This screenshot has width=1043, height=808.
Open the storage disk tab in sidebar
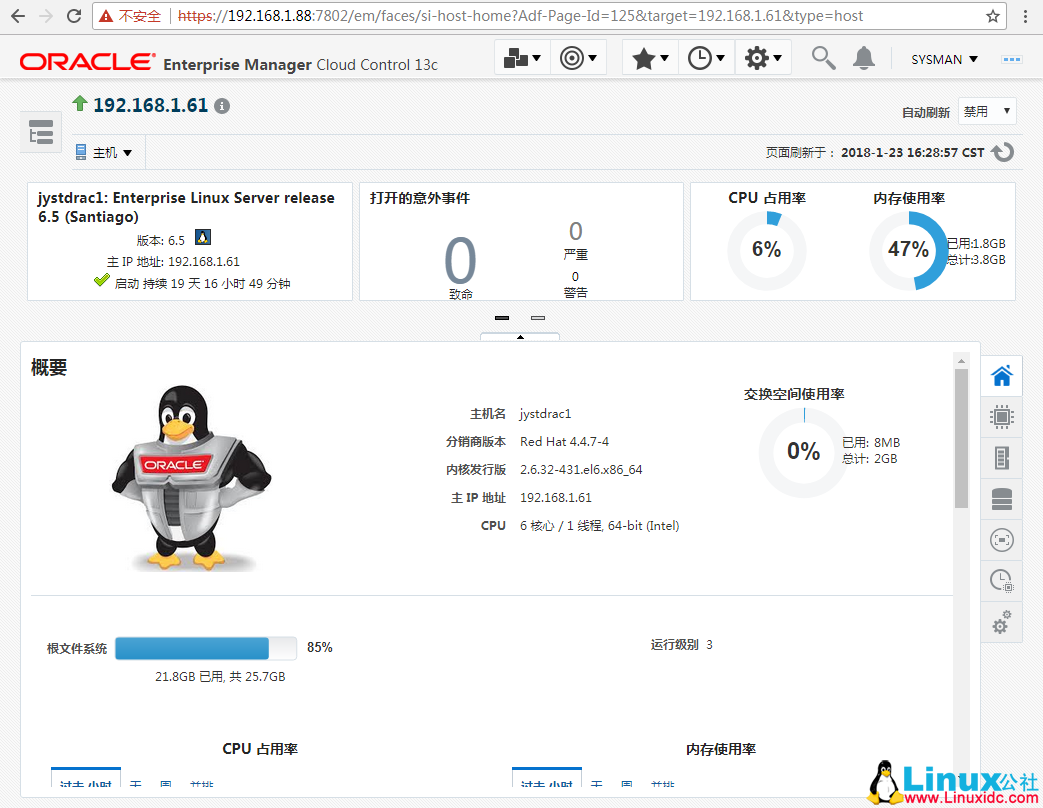[1001, 499]
